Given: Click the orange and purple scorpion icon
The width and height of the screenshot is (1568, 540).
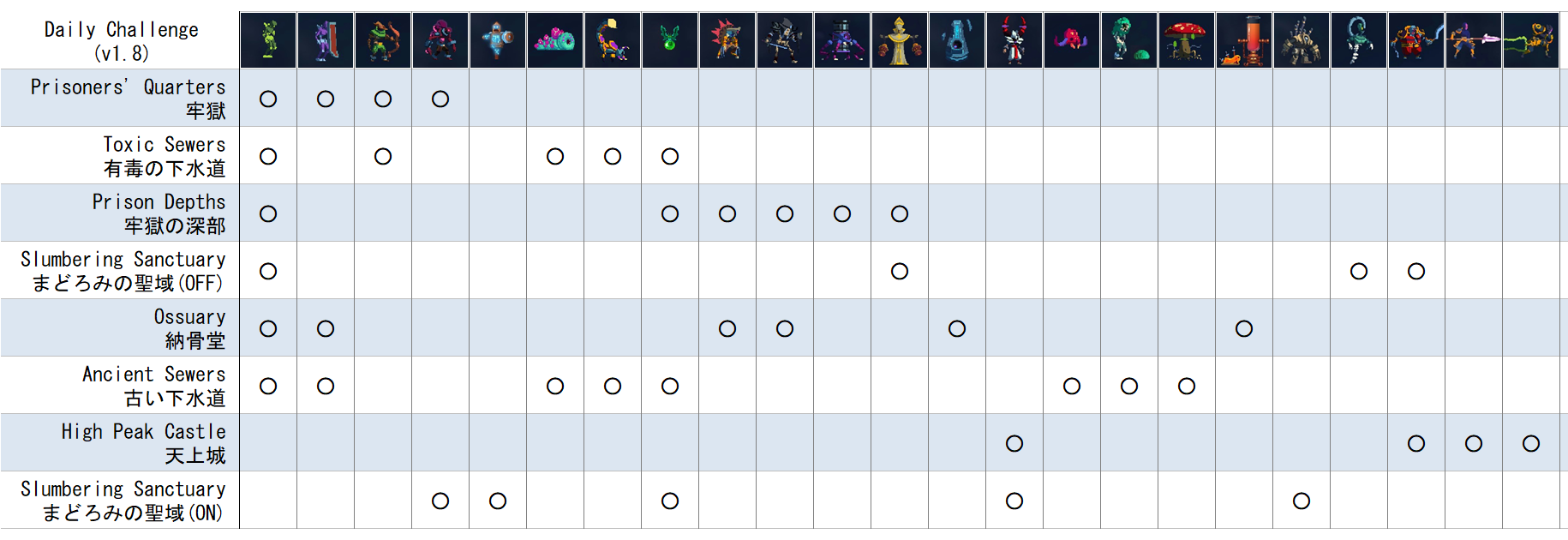Looking at the screenshot, I should coord(613,40).
